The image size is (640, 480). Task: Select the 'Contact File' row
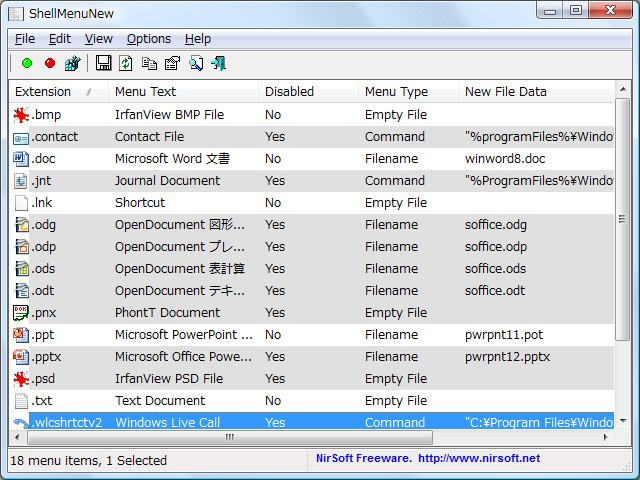(311, 137)
